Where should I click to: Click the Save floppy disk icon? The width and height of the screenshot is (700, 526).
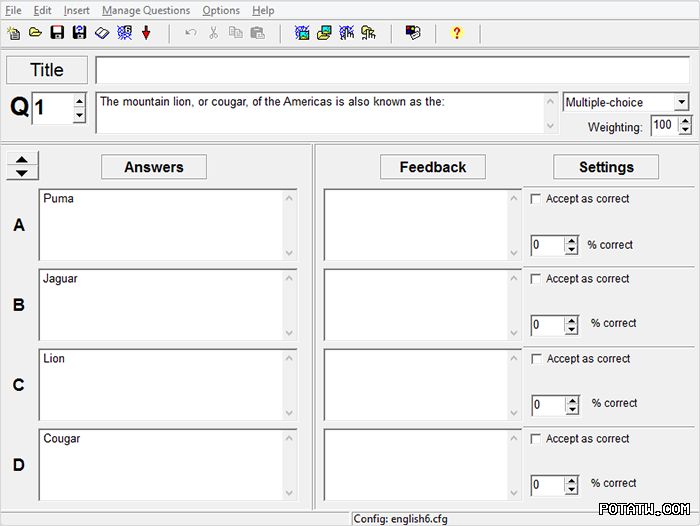click(57, 33)
